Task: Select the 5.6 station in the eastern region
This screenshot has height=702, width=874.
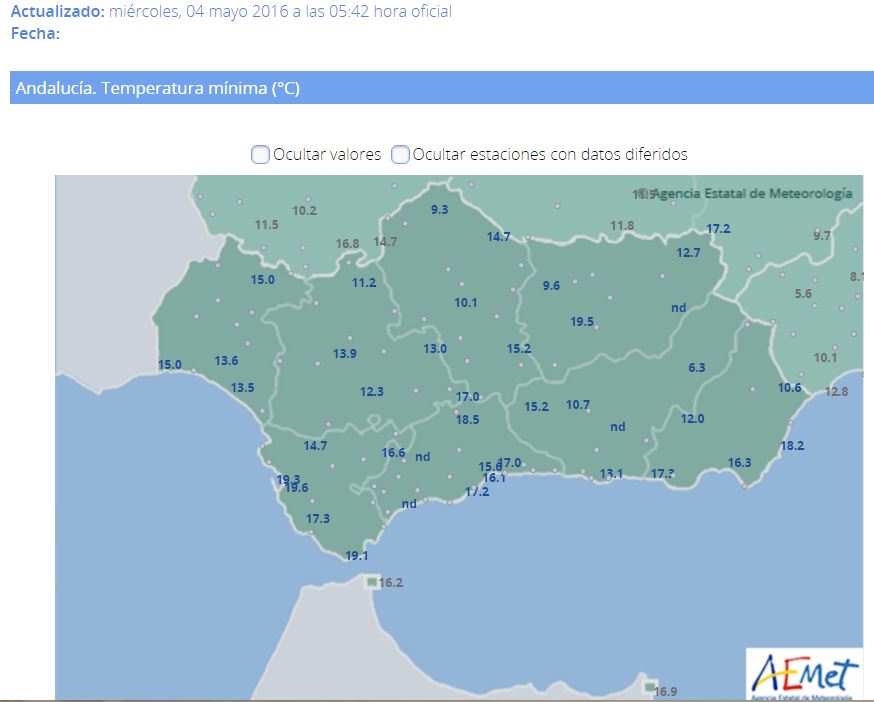Action: point(803,294)
